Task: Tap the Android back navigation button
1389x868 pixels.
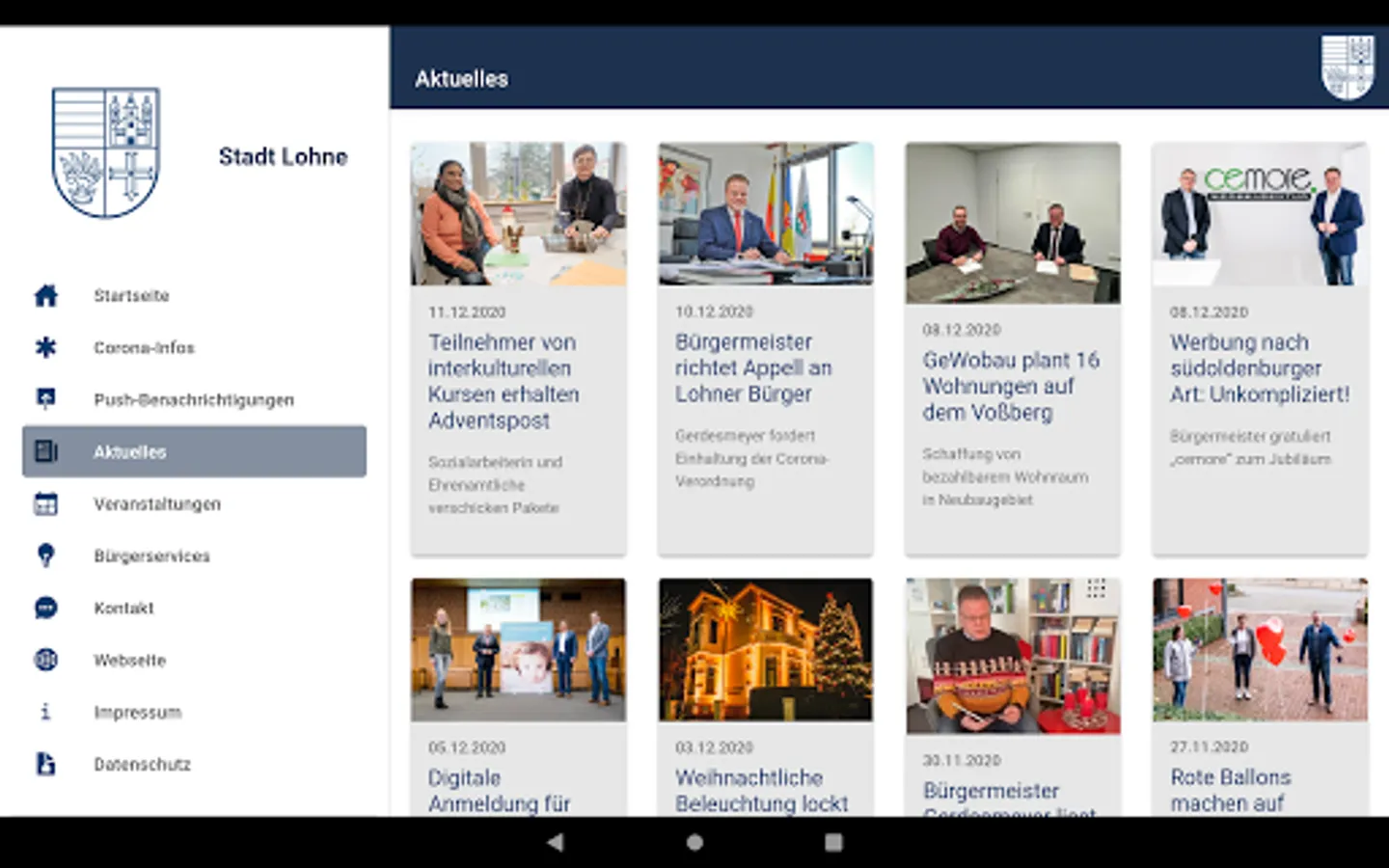Action: (555, 842)
